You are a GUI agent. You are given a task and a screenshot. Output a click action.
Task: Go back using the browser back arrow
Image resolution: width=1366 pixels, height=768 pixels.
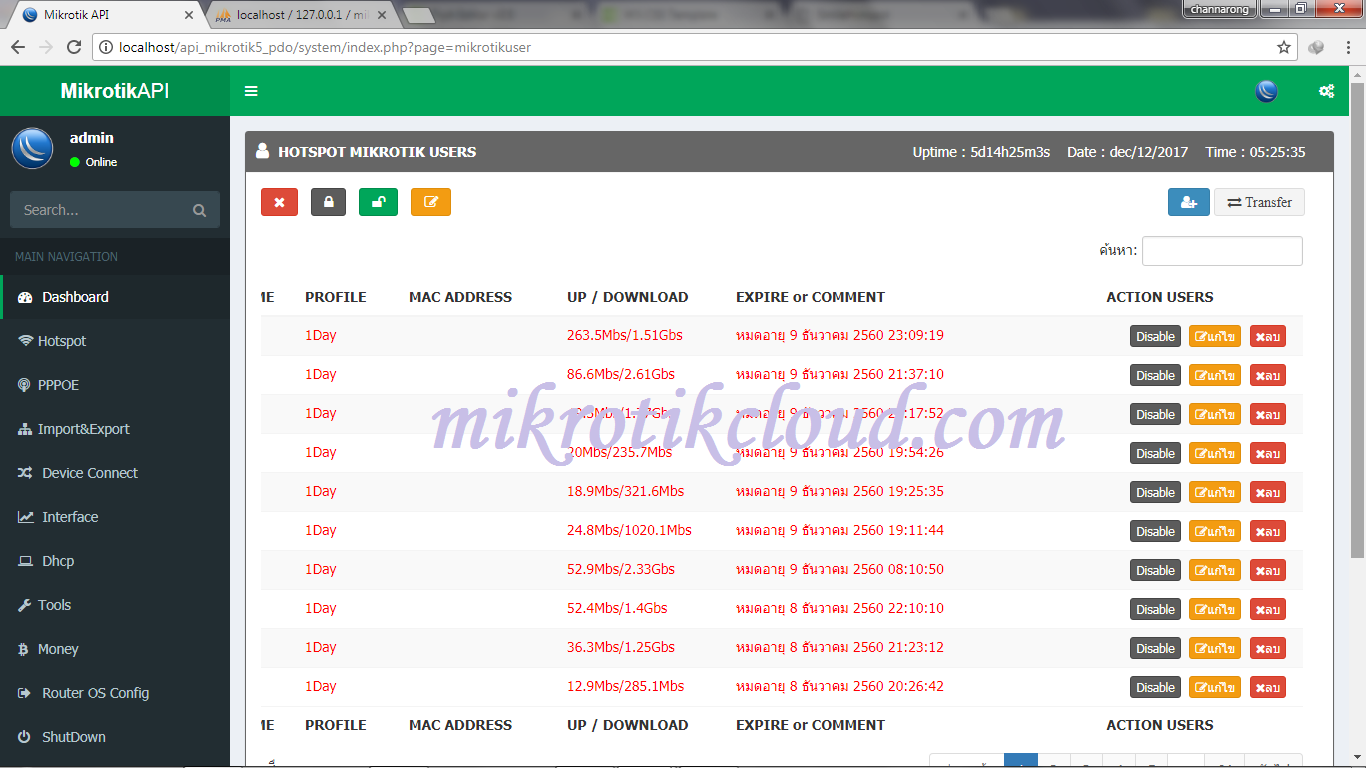pyautogui.click(x=17, y=47)
